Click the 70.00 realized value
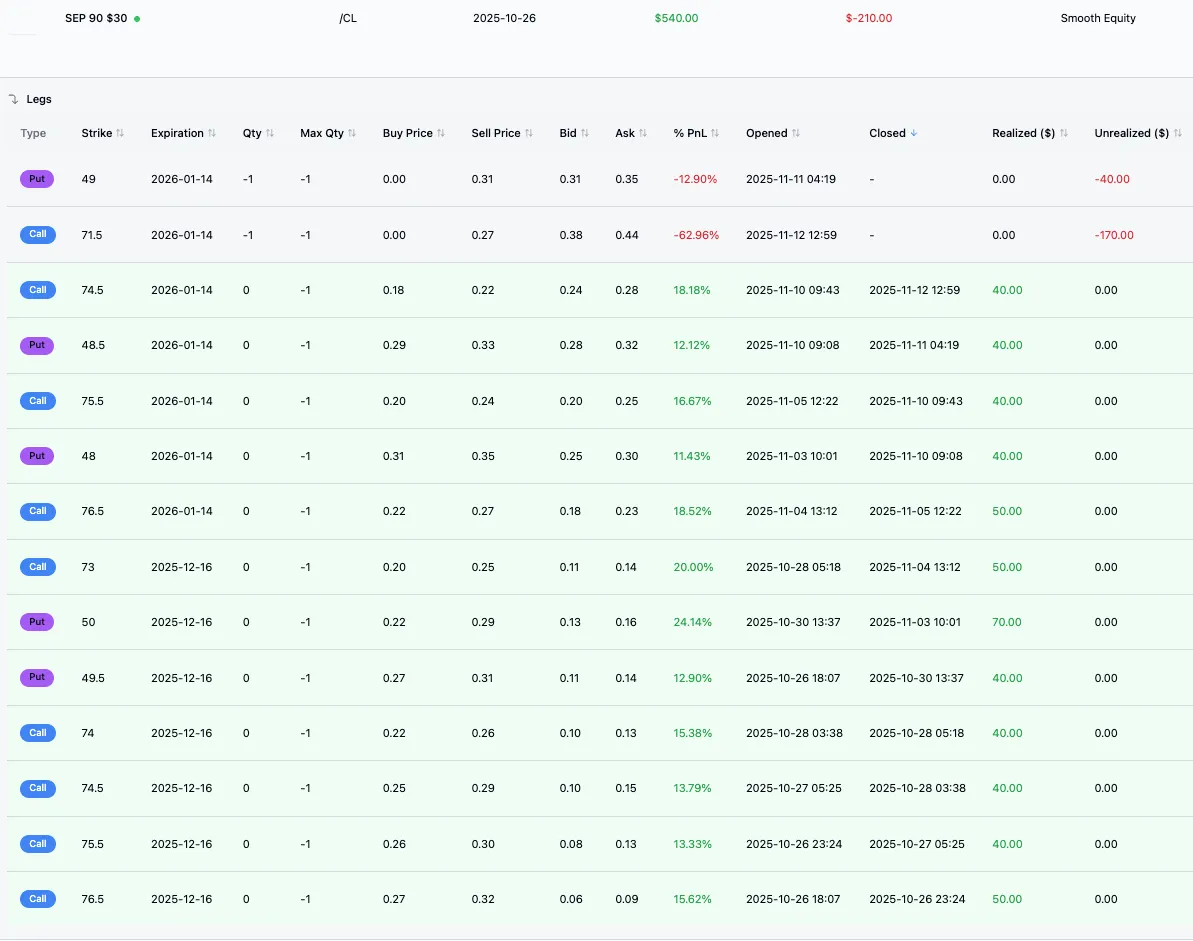1193x941 pixels. (1007, 622)
